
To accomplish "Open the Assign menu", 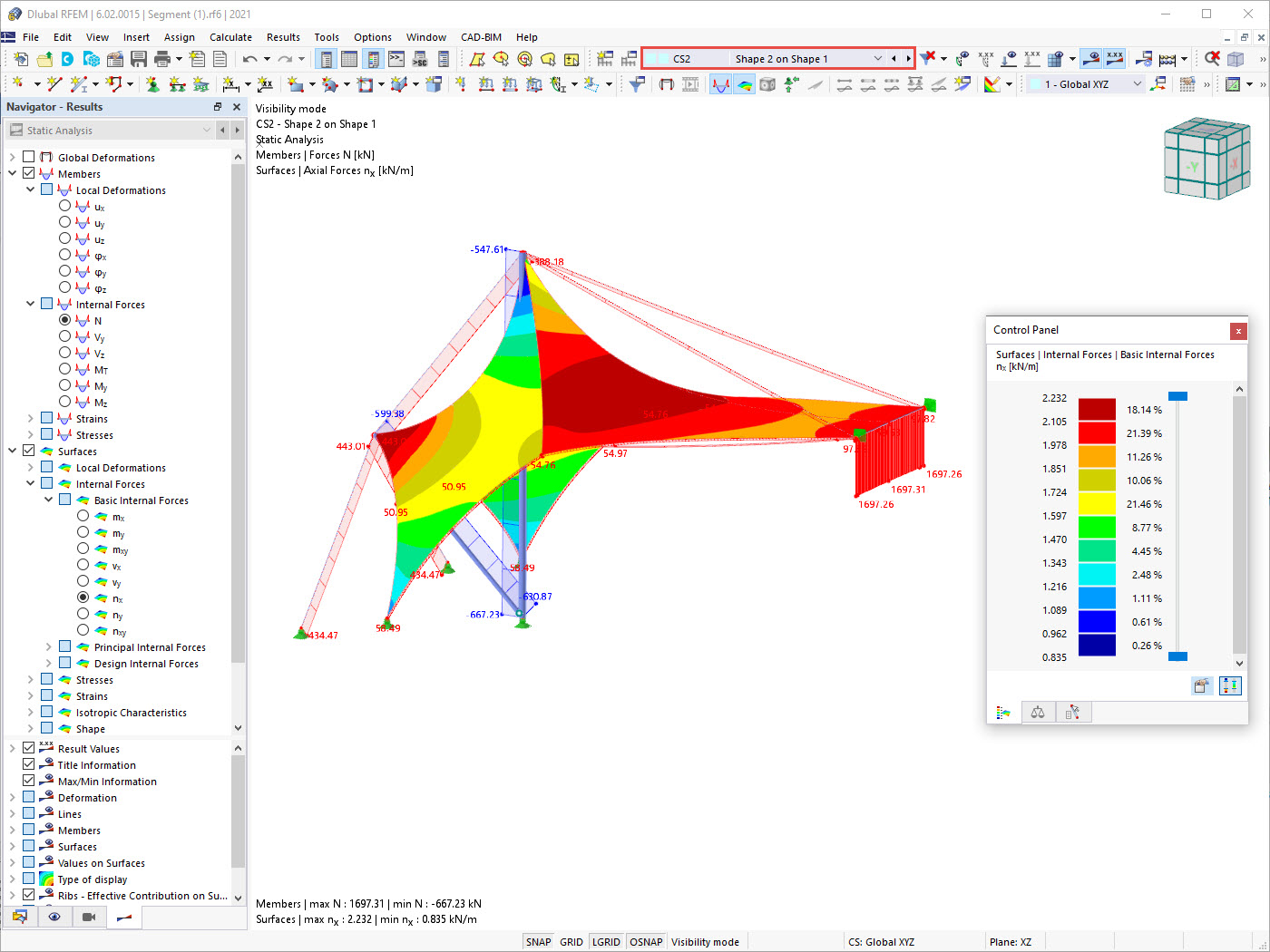I will [180, 37].
